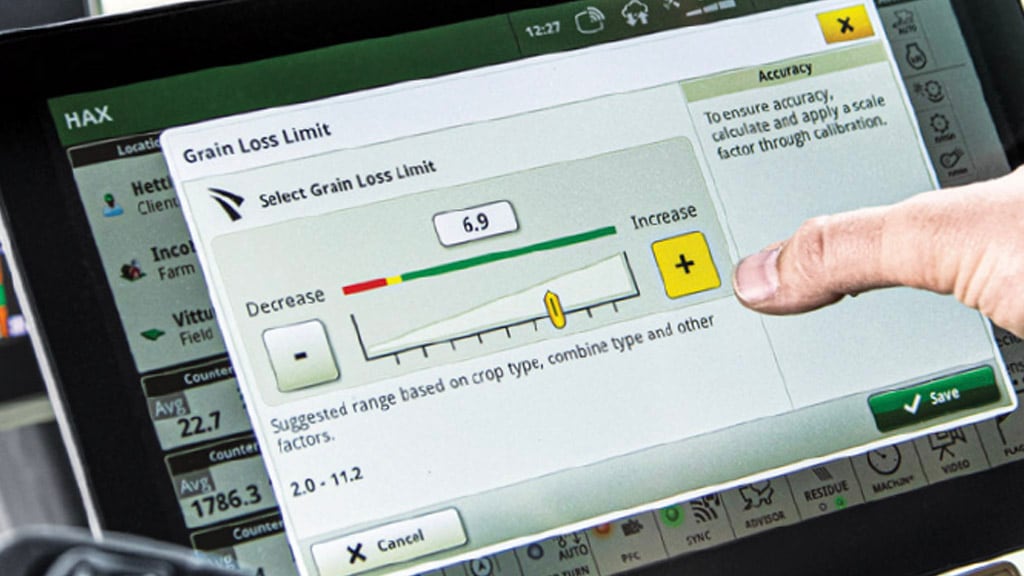Tap the bottle-shaped icon in right sidebar
Viewport: 1024px width, 576px height.
click(x=917, y=57)
